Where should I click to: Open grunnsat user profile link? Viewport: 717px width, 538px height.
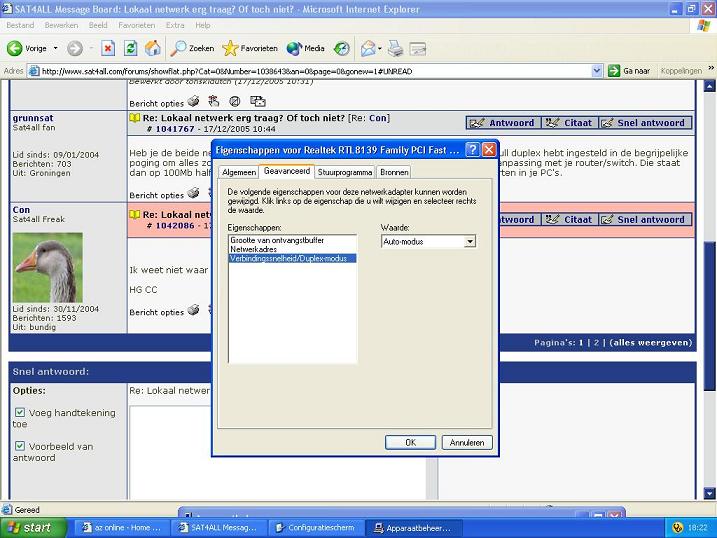[x=33, y=118]
